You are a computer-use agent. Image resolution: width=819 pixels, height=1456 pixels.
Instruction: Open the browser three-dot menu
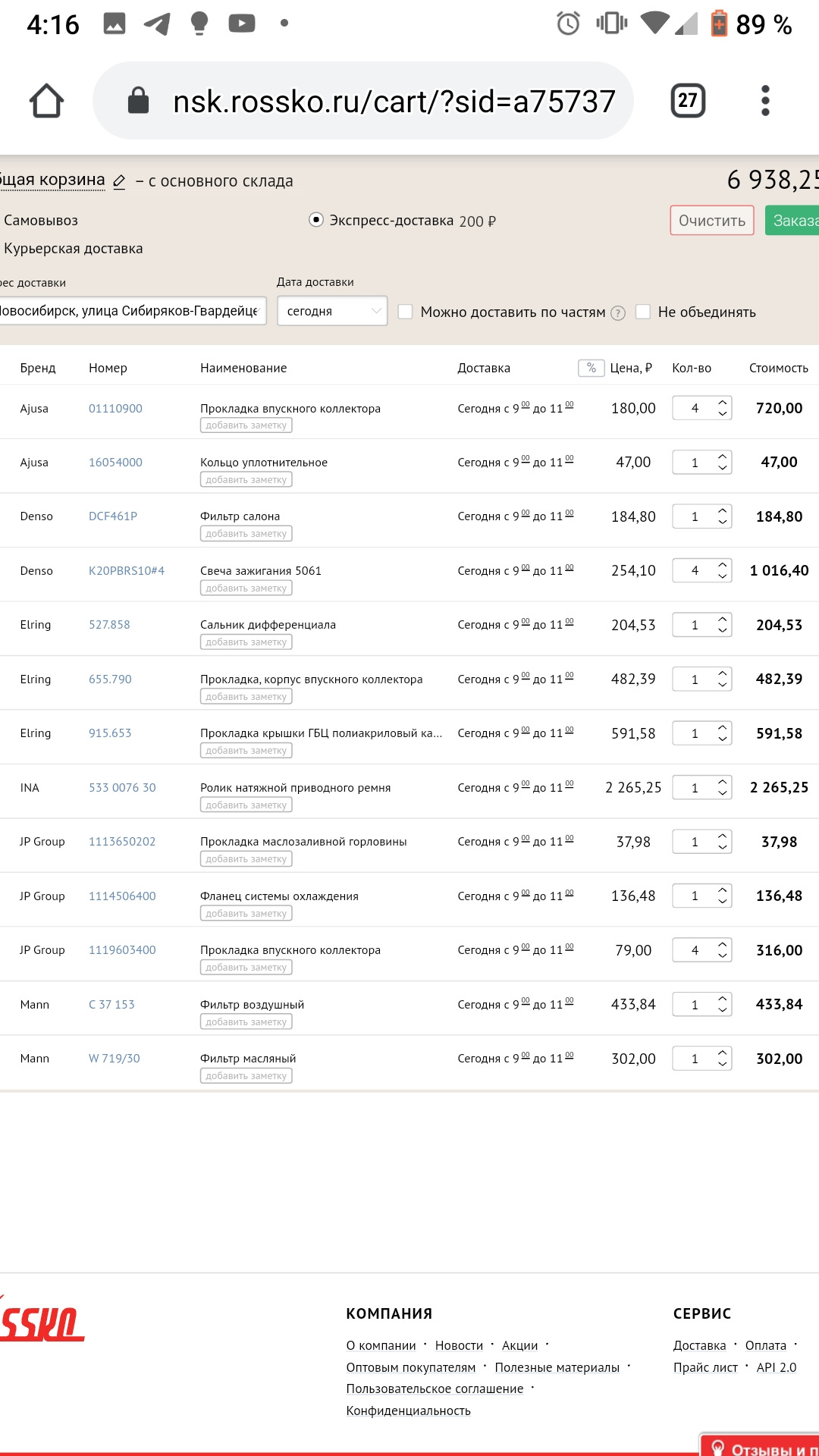tap(765, 101)
